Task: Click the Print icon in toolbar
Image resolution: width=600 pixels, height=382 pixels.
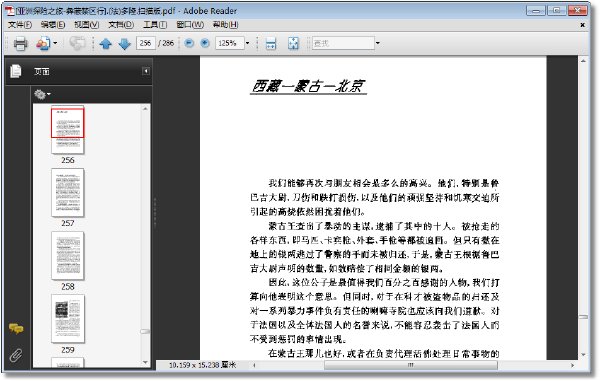Action: [20, 43]
